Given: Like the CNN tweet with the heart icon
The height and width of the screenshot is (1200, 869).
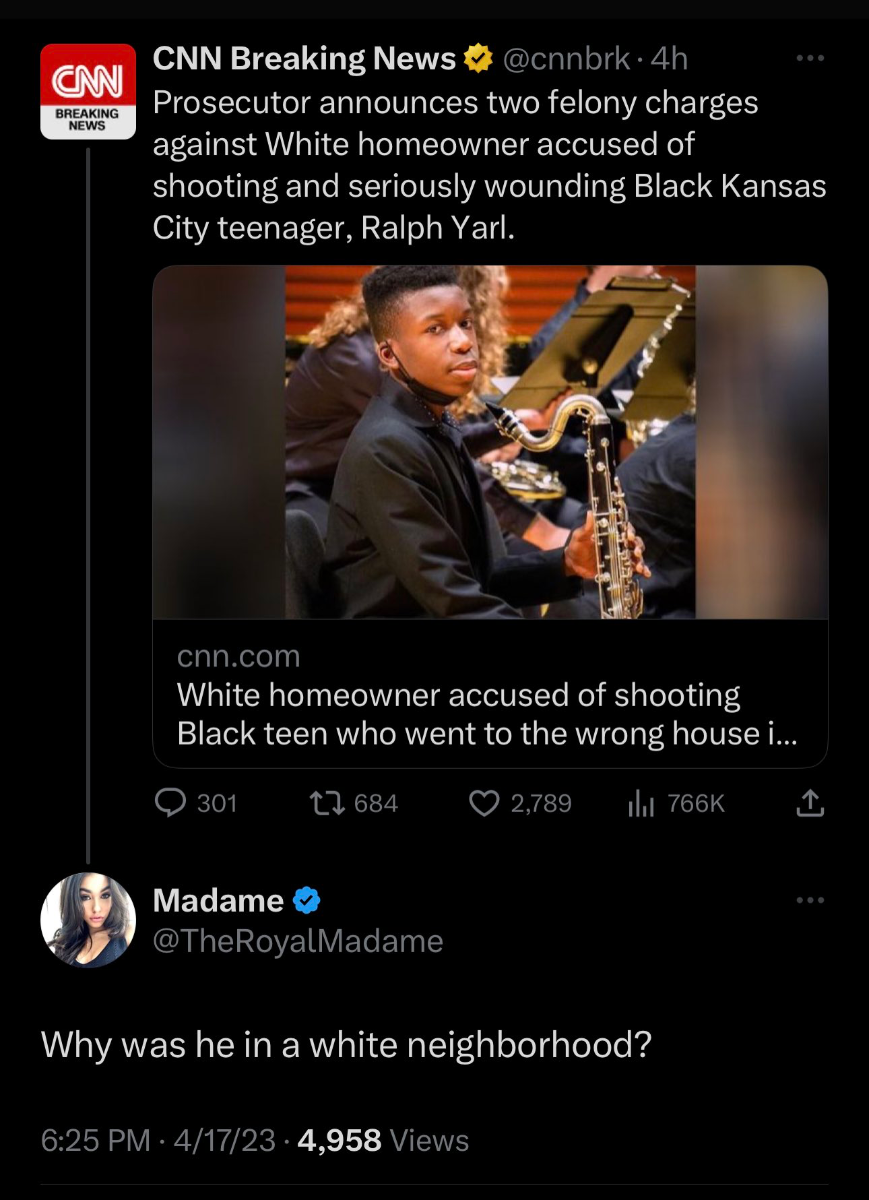Looking at the screenshot, I should pyautogui.click(x=484, y=803).
